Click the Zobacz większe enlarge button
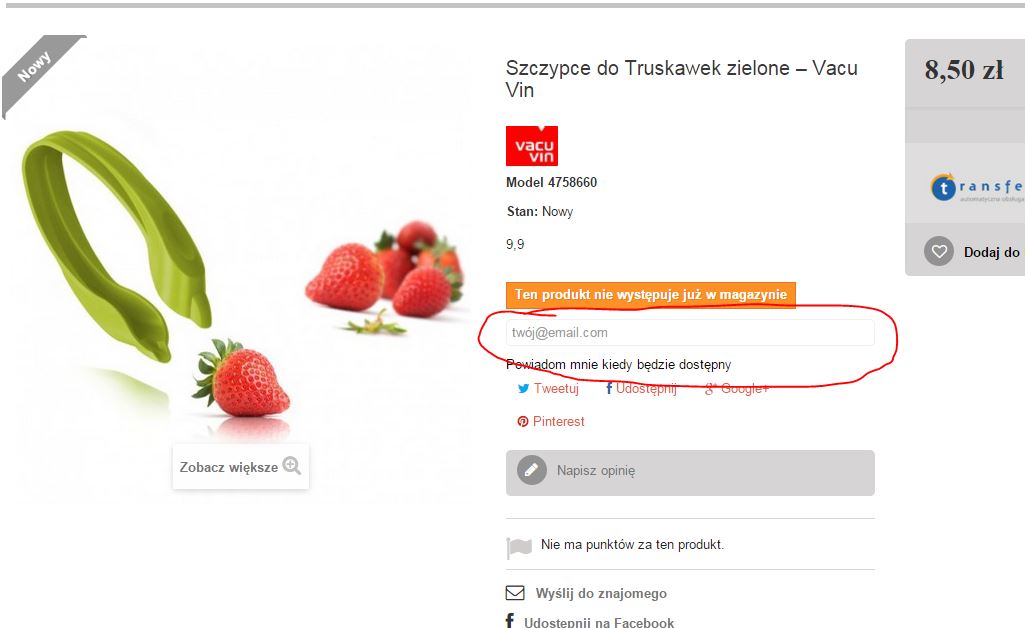 [241, 467]
